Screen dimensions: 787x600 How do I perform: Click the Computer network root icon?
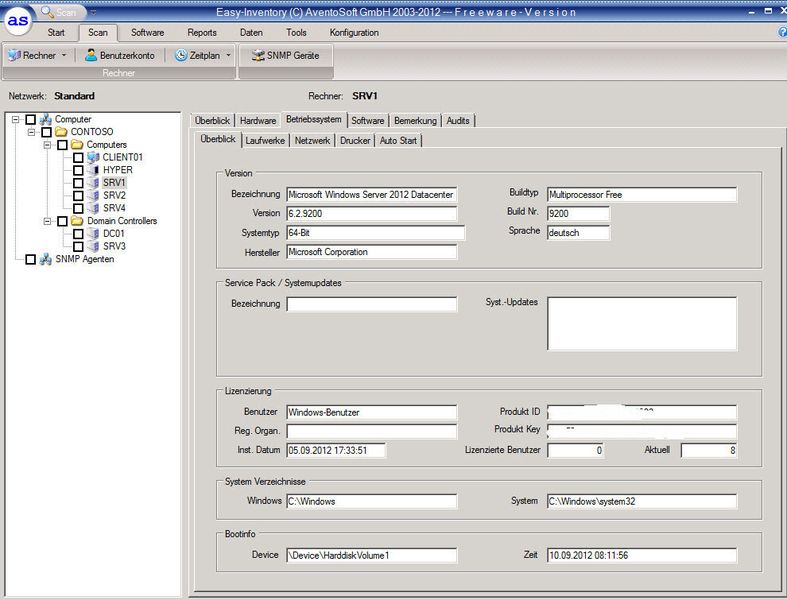46,119
